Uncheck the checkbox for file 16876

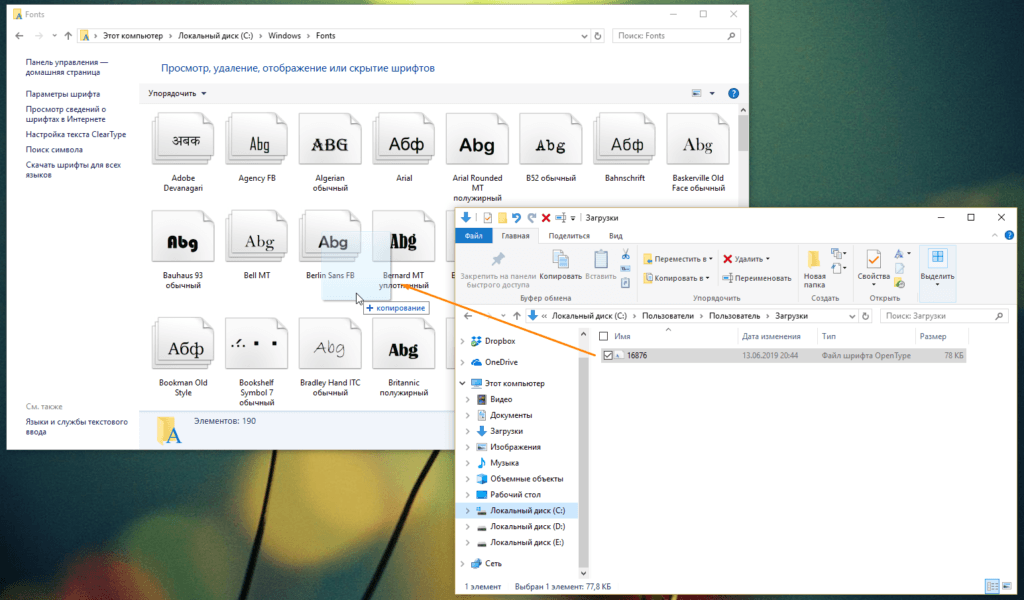pyautogui.click(x=608, y=355)
